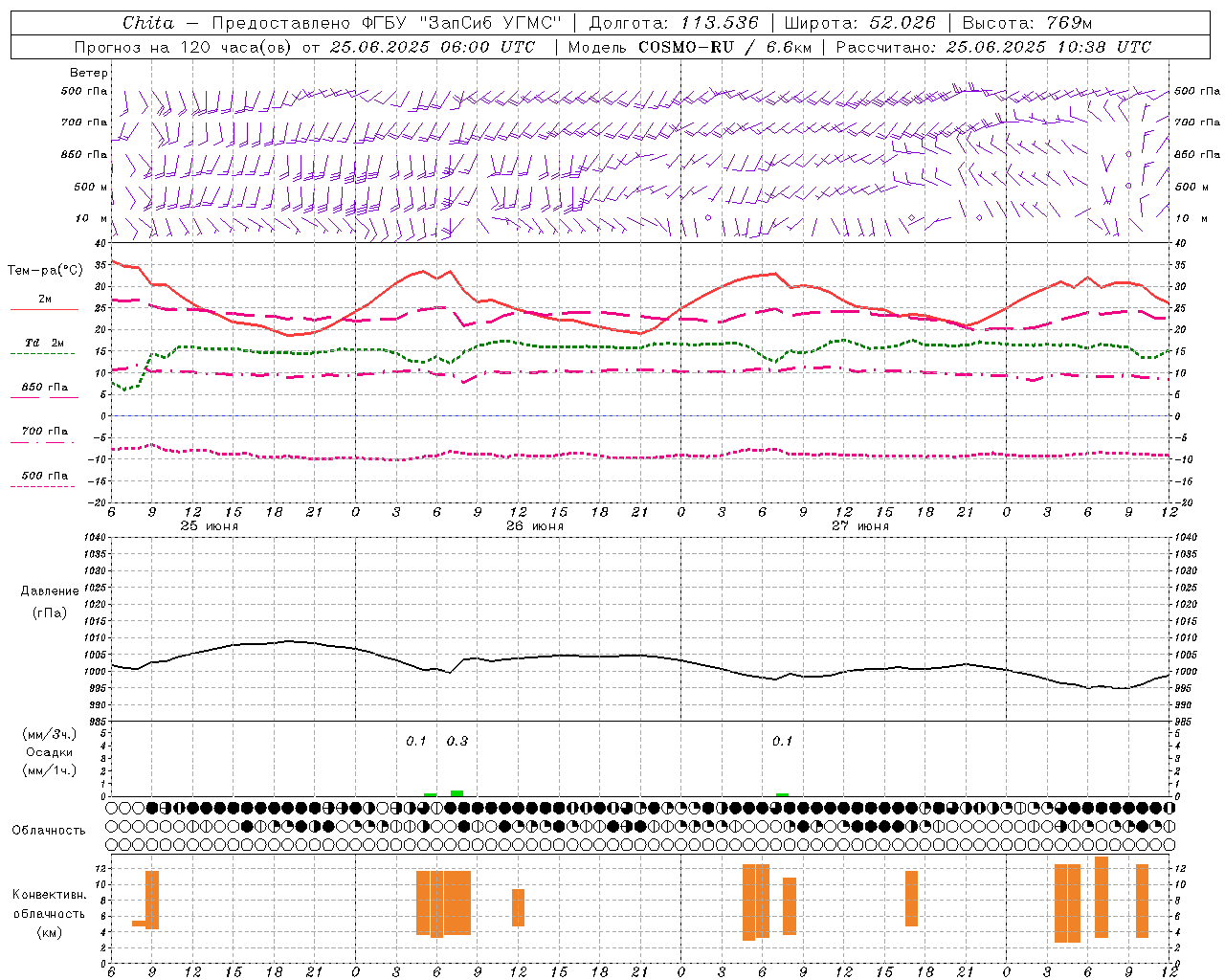Click the "Тем-ра(°C)" temperature label
This screenshot has height=980, width=1225.
coord(45,271)
